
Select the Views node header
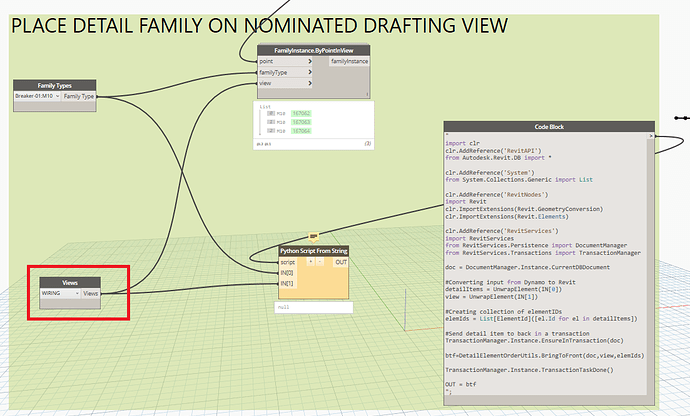click(x=70, y=283)
